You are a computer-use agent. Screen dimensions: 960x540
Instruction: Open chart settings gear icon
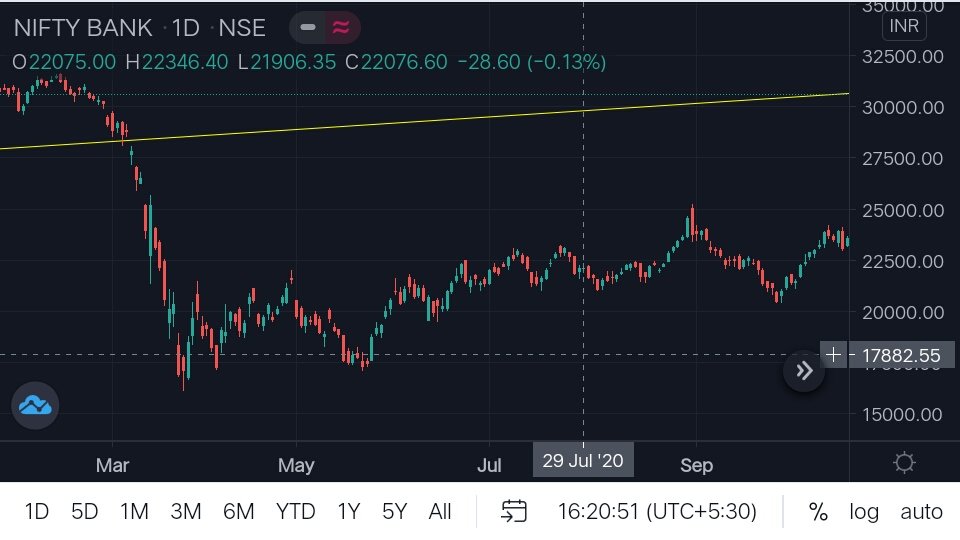pos(904,462)
